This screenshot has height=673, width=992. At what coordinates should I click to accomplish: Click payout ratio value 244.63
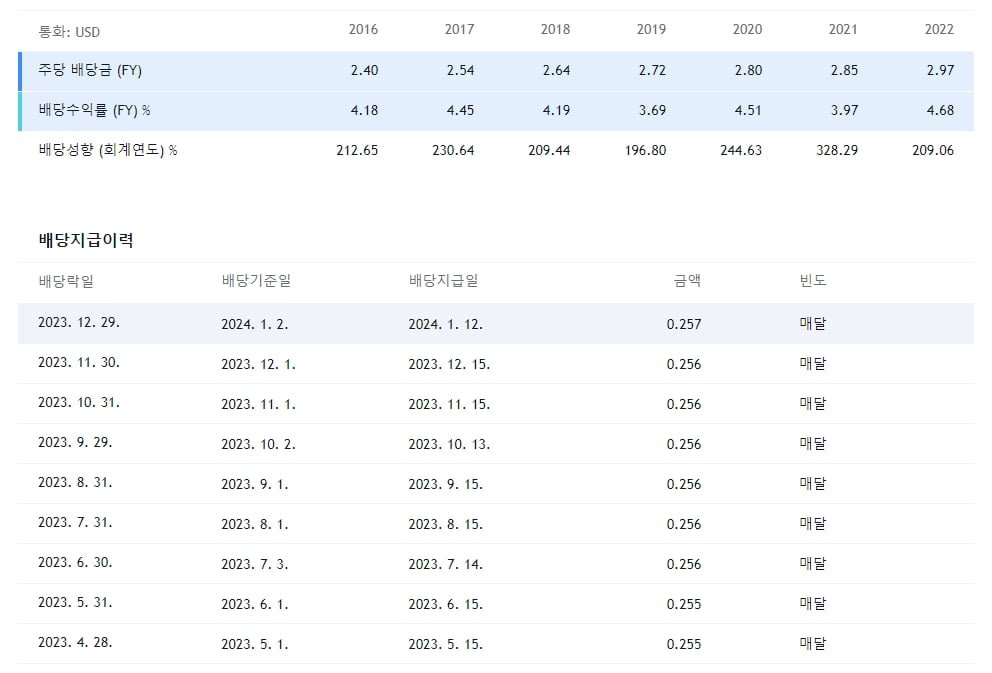[x=741, y=151]
